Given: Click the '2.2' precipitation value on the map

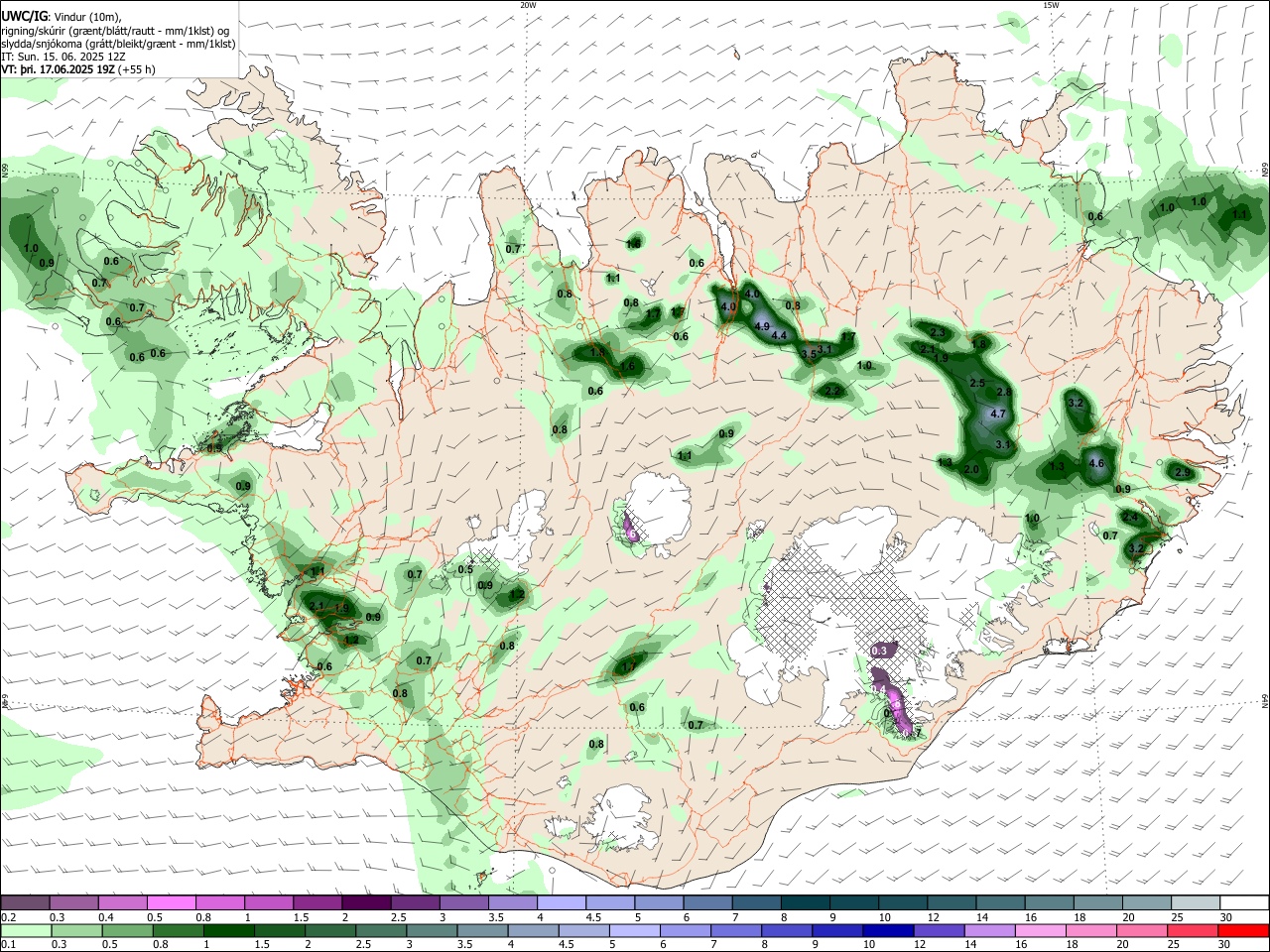Looking at the screenshot, I should point(832,392).
